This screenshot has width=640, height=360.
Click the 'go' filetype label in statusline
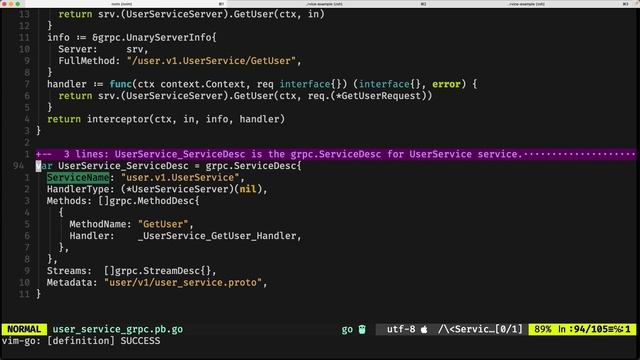pyautogui.click(x=347, y=329)
